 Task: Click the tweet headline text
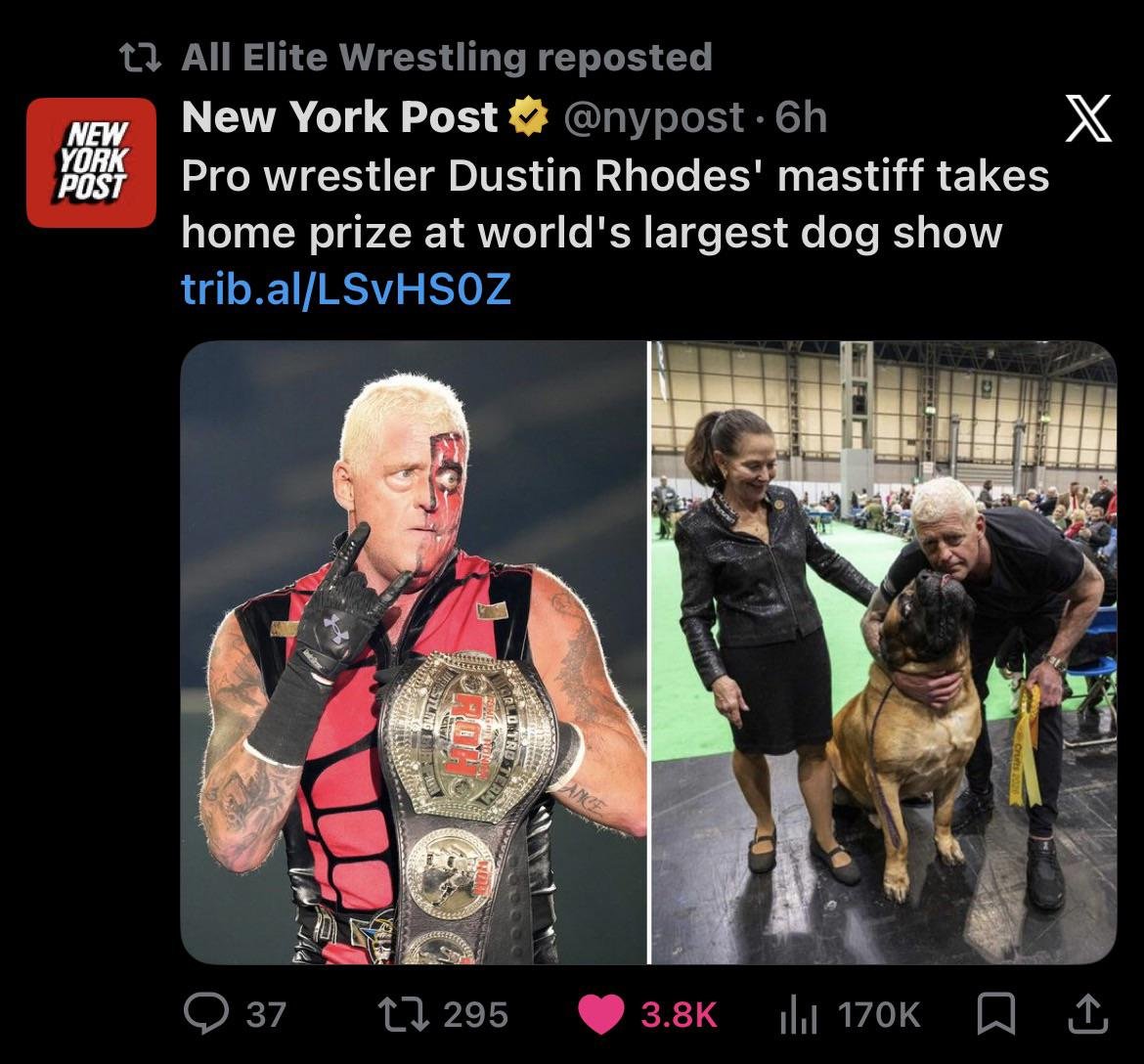[x=615, y=203]
